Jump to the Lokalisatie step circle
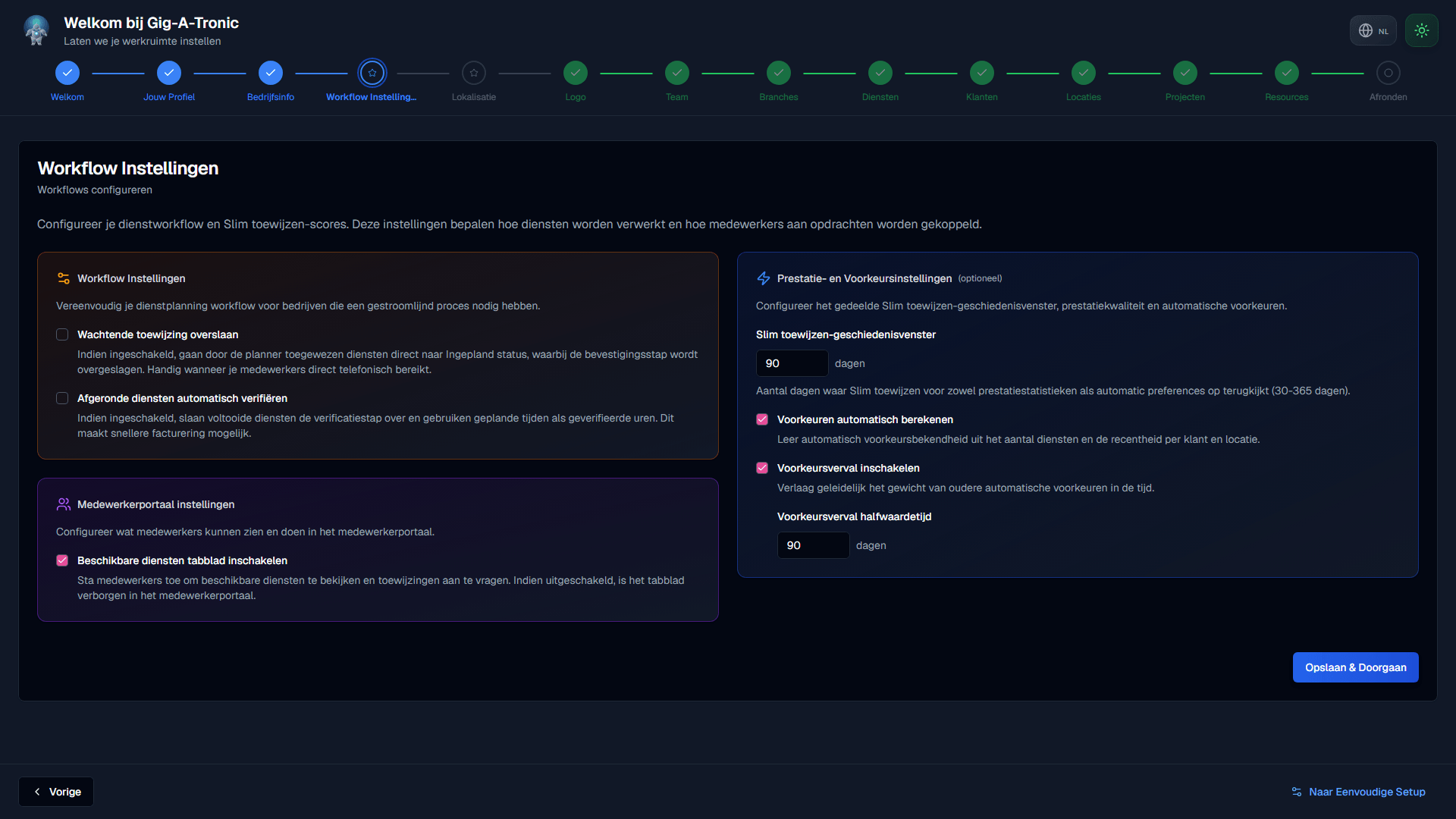The width and height of the screenshot is (1456, 819). click(x=474, y=73)
